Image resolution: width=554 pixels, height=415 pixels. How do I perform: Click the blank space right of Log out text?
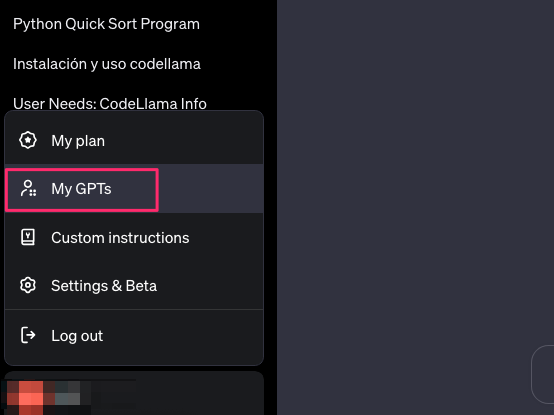pos(182,336)
